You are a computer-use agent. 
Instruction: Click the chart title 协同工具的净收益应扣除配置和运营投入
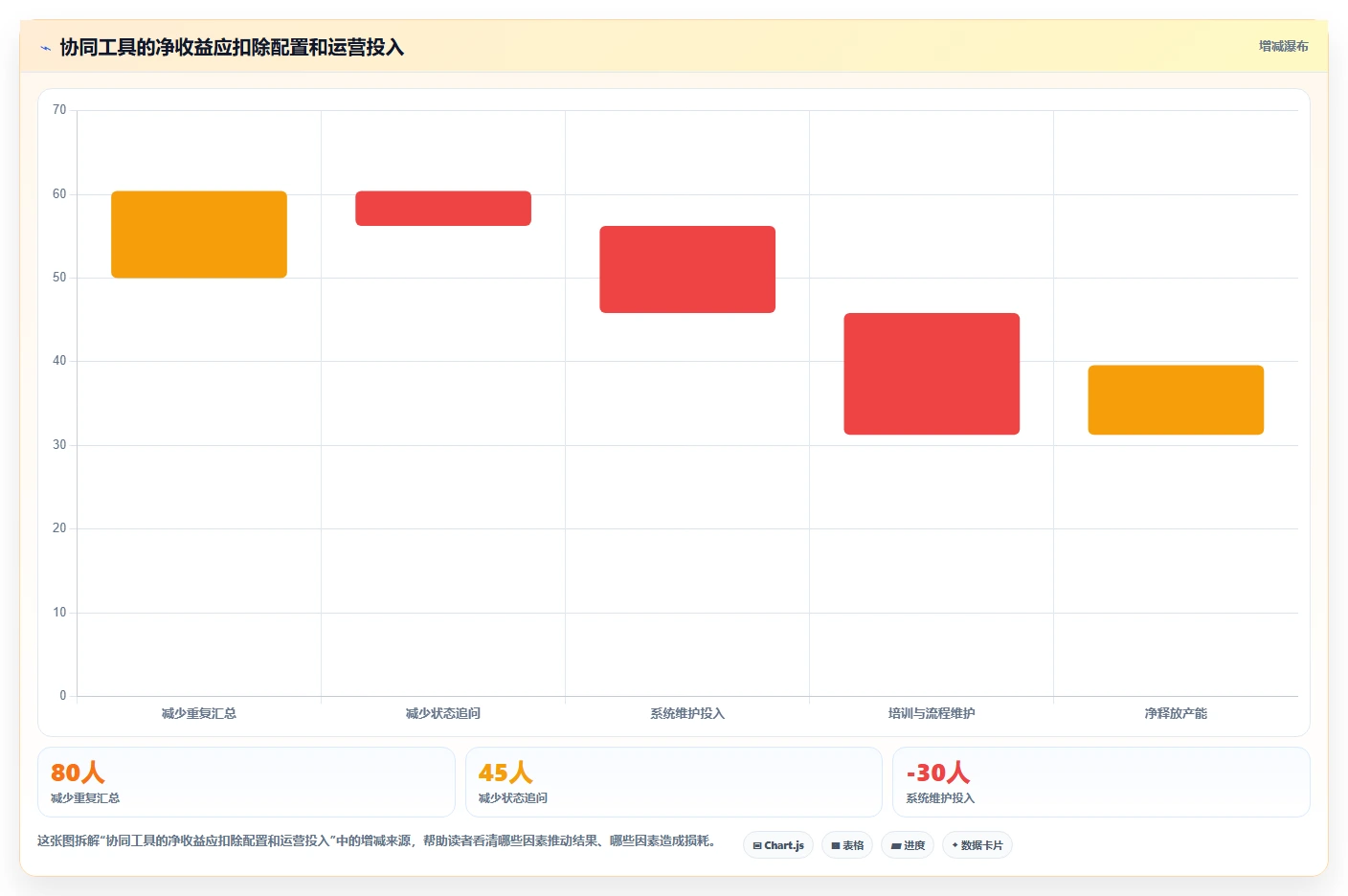tap(232, 47)
